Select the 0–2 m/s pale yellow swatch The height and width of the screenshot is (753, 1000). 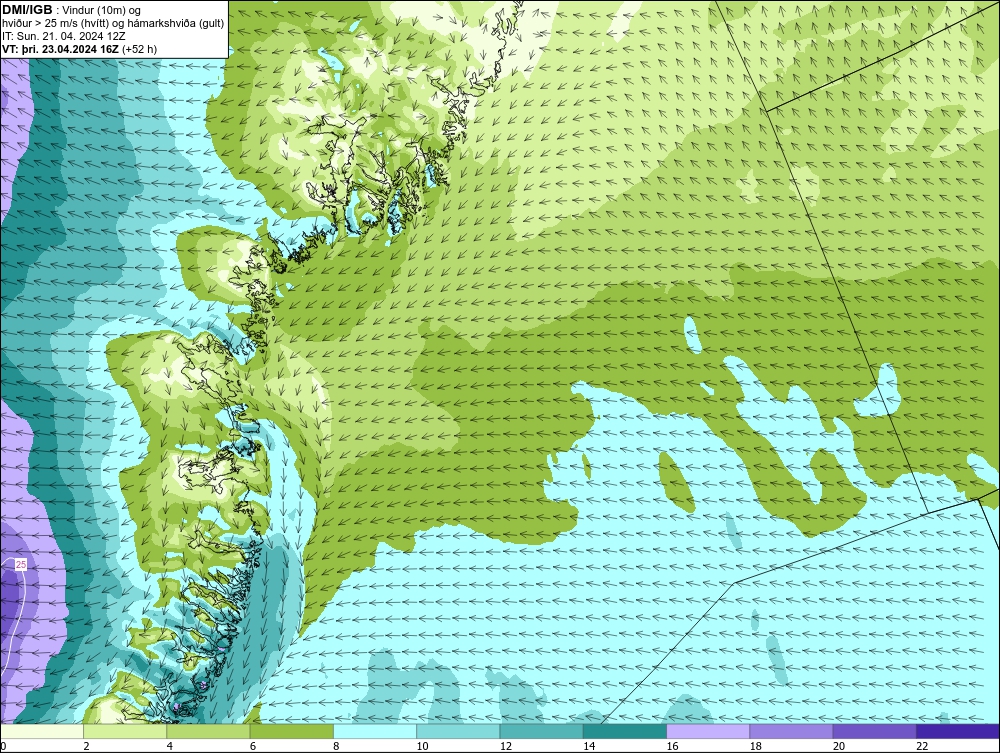tap(41, 731)
